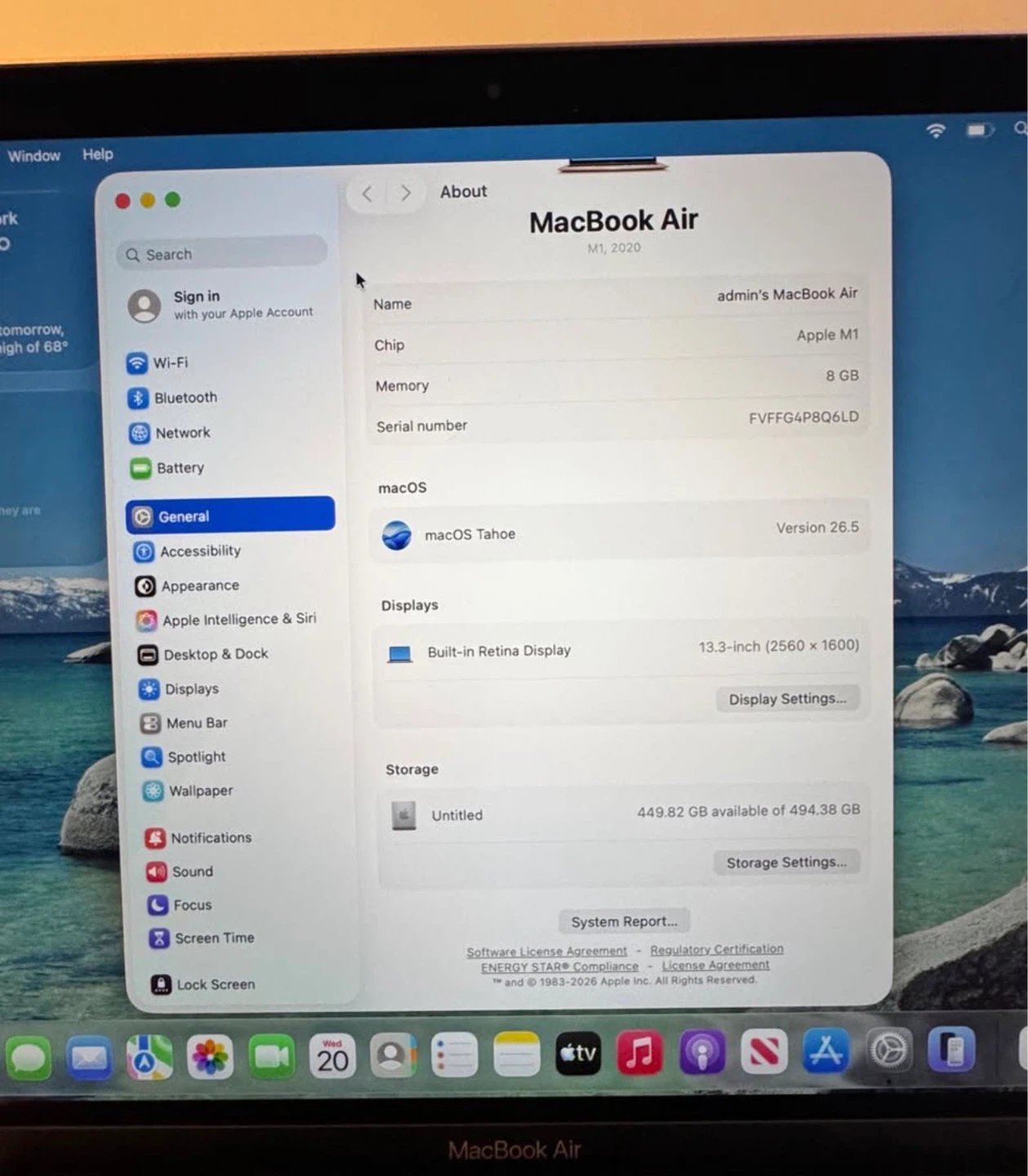Open FaceTime from the Dock

(x=271, y=1057)
